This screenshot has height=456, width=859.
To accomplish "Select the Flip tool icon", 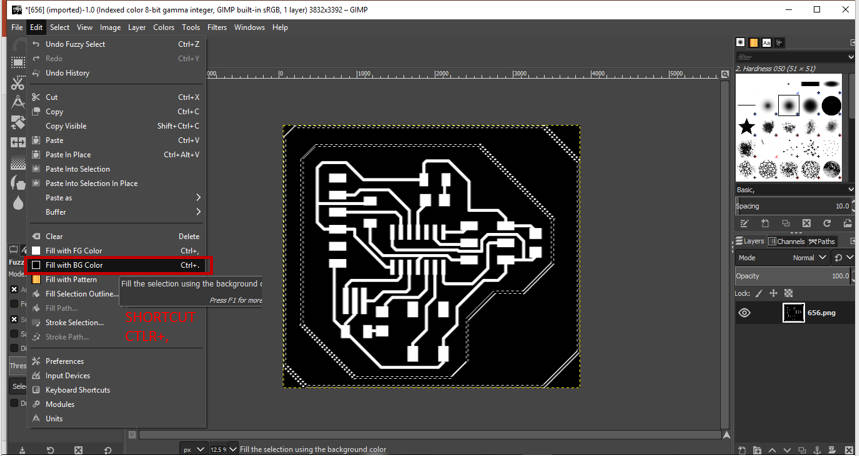I will pyautogui.click(x=18, y=142).
